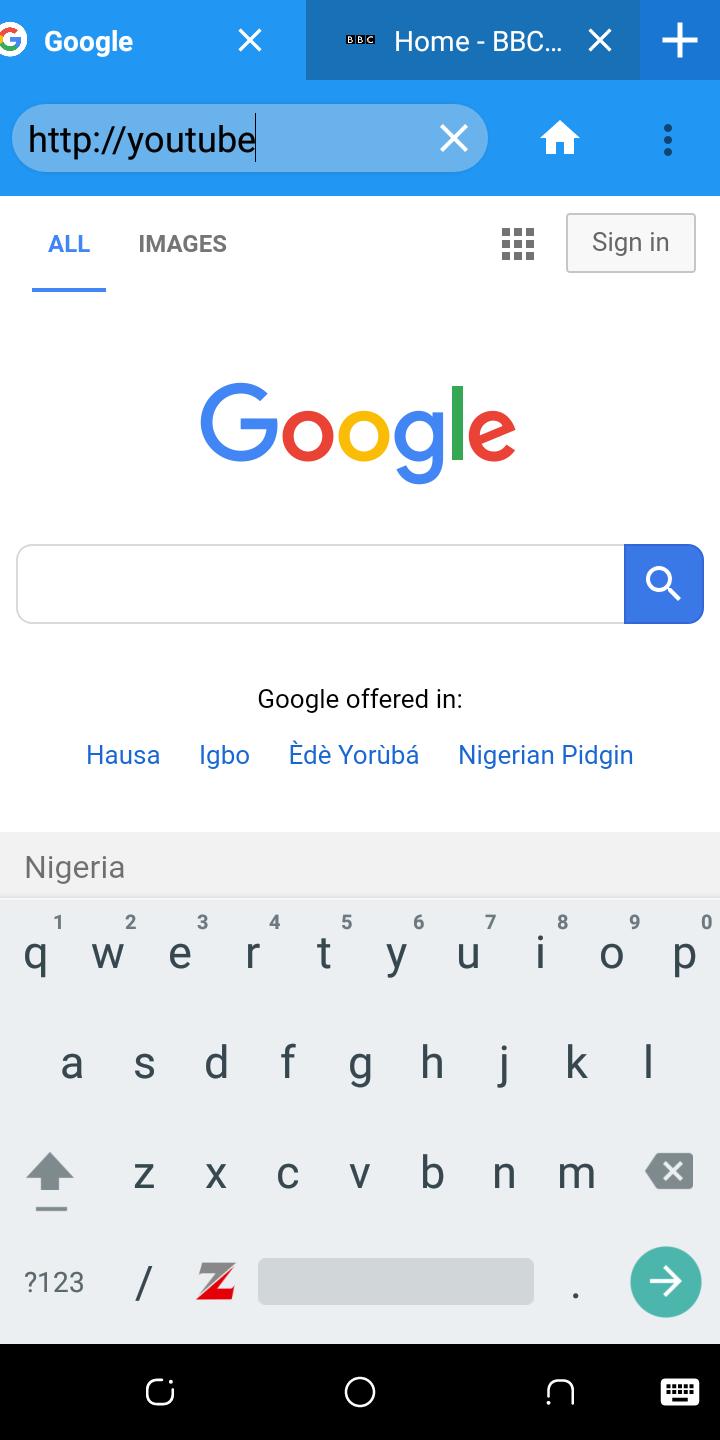Clear the URL bar text with X
This screenshot has height=1440, width=720.
click(454, 138)
